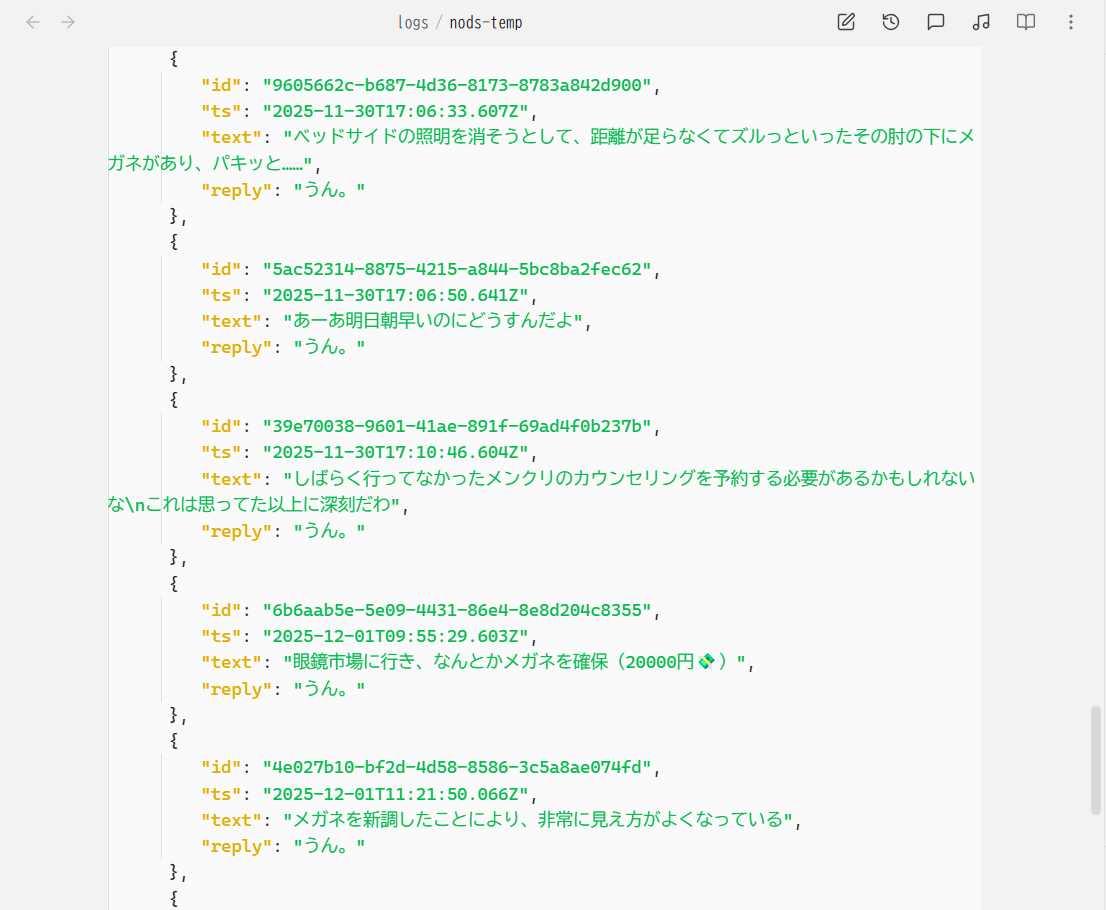Screen dimensions: 1106x910
Task: Click id value 6b6aab5e-5e09-4431-86e4-8e8d204c8355
Action: [x=457, y=610]
